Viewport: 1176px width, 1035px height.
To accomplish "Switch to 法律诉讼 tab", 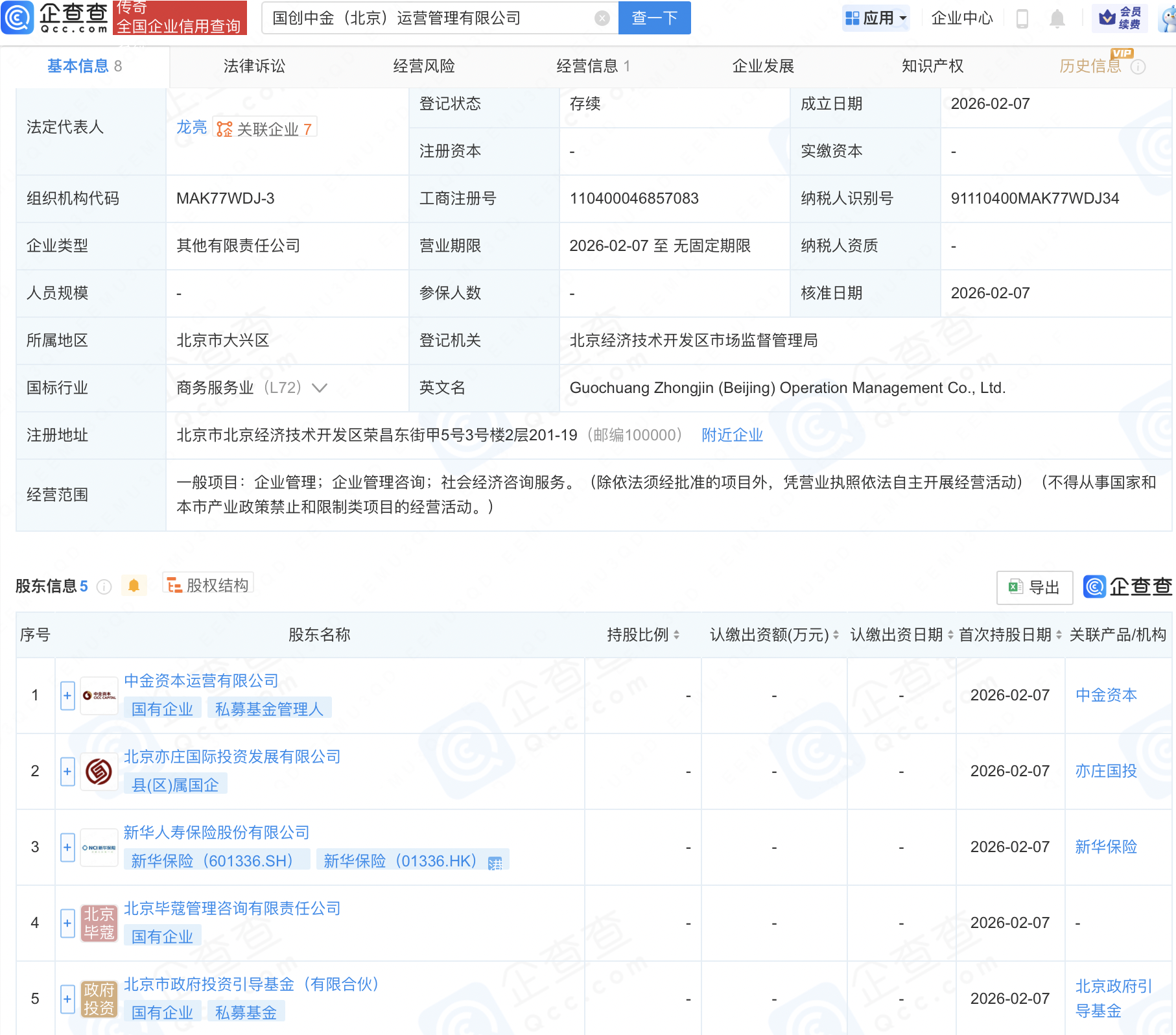I will click(x=254, y=66).
